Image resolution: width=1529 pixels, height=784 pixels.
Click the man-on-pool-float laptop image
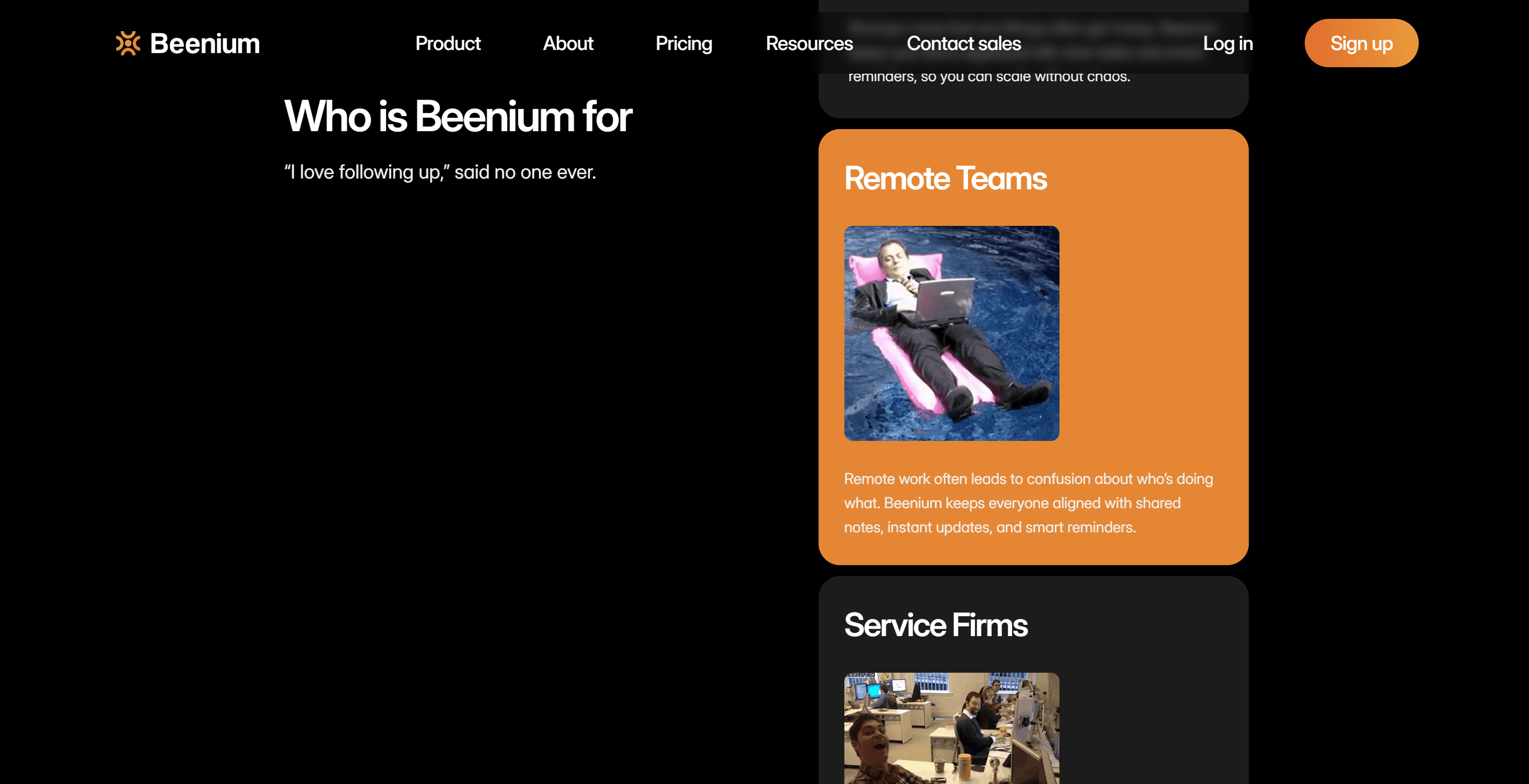pos(951,333)
